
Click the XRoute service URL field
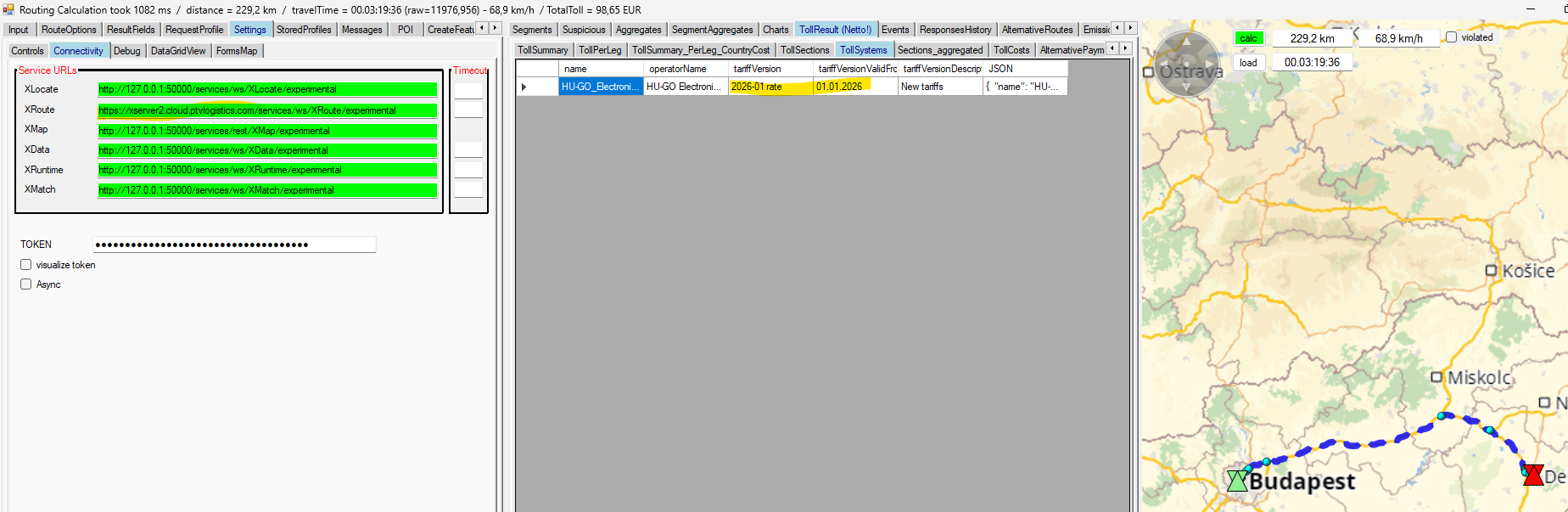[x=267, y=110]
